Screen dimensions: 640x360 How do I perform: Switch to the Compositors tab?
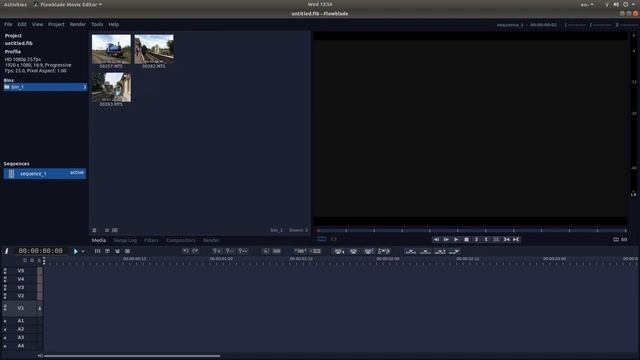[x=181, y=240]
